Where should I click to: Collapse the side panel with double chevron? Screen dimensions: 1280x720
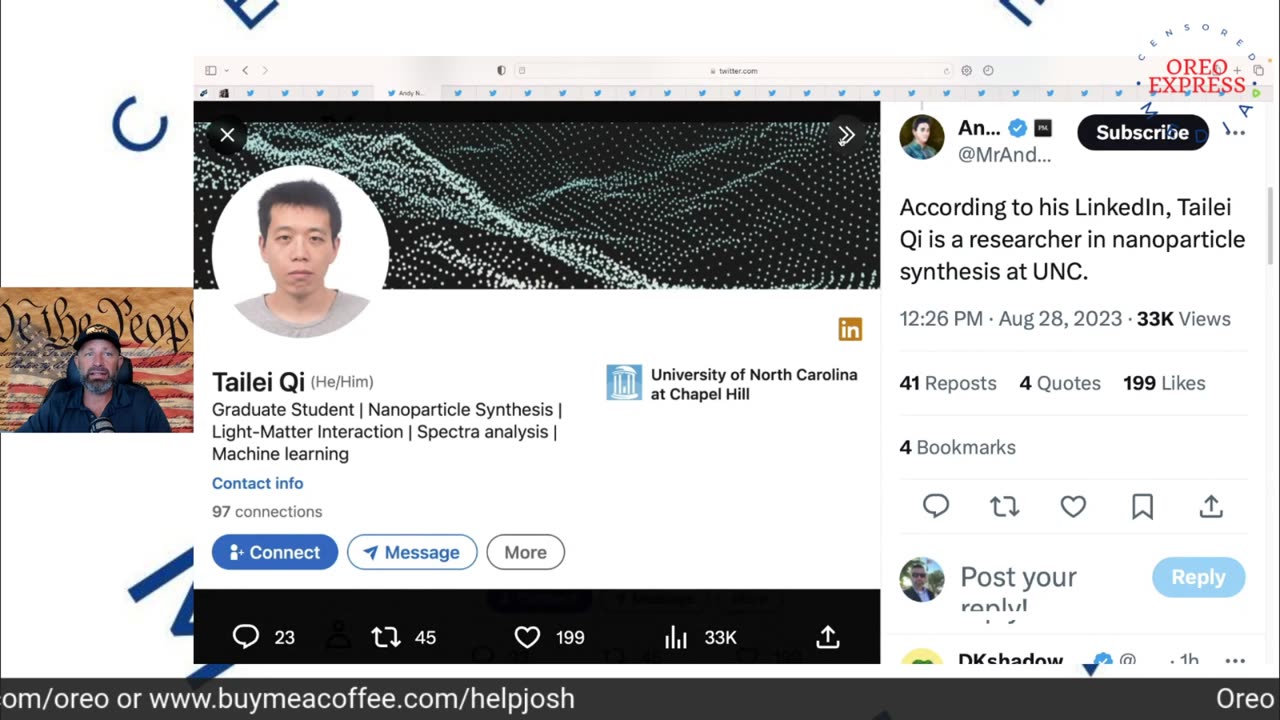pyautogui.click(x=846, y=135)
